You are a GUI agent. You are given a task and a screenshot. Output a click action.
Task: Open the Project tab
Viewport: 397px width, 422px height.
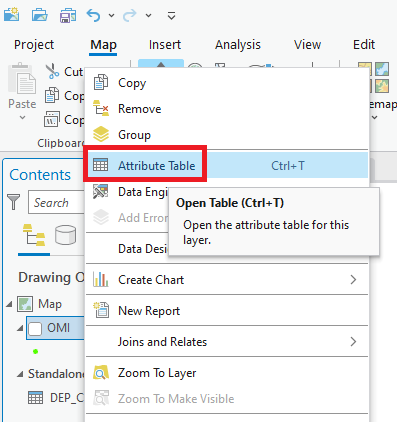click(34, 45)
